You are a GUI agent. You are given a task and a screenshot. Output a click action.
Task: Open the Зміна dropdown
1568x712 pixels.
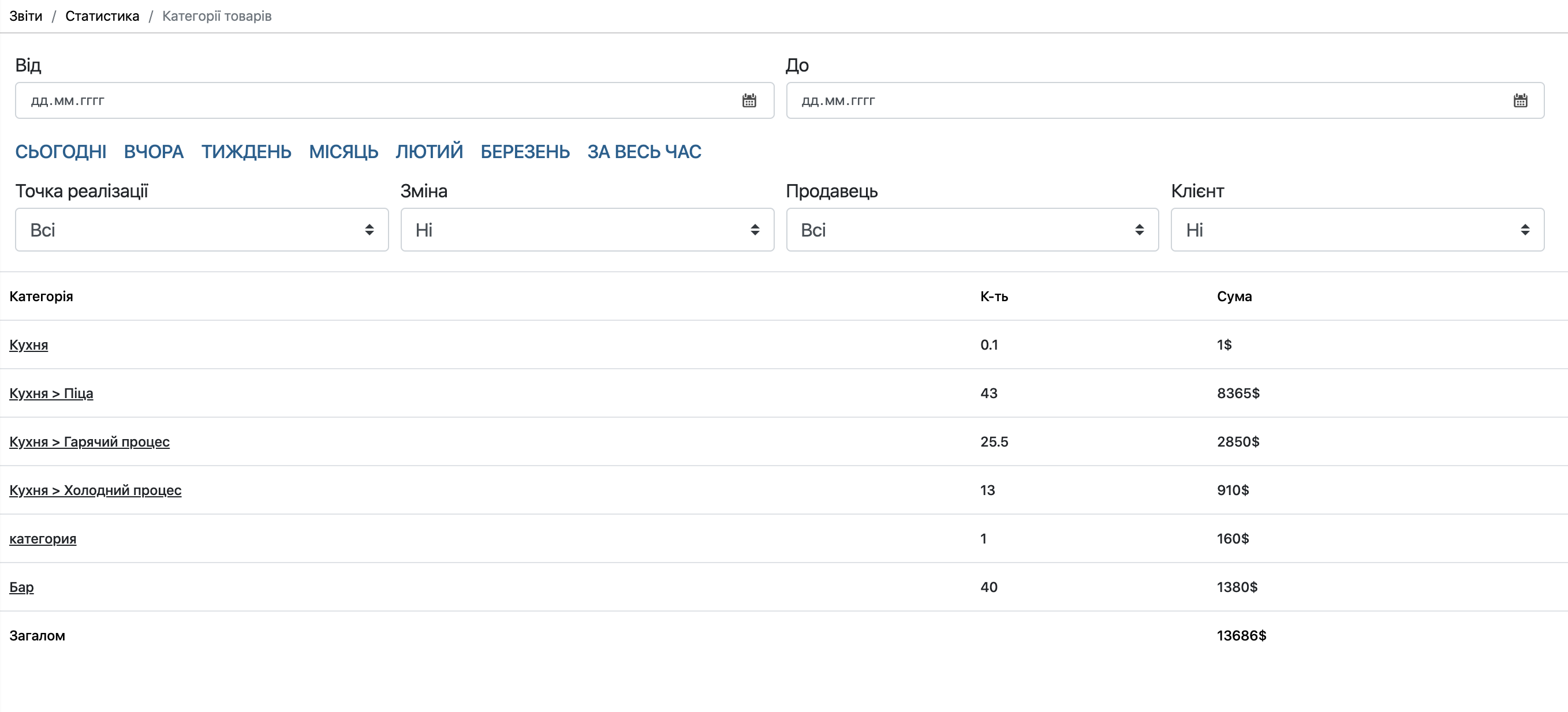587,230
